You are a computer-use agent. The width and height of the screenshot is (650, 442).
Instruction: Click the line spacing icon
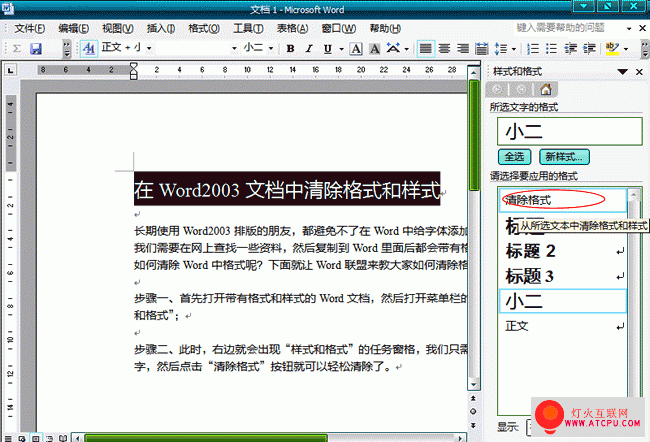501,49
